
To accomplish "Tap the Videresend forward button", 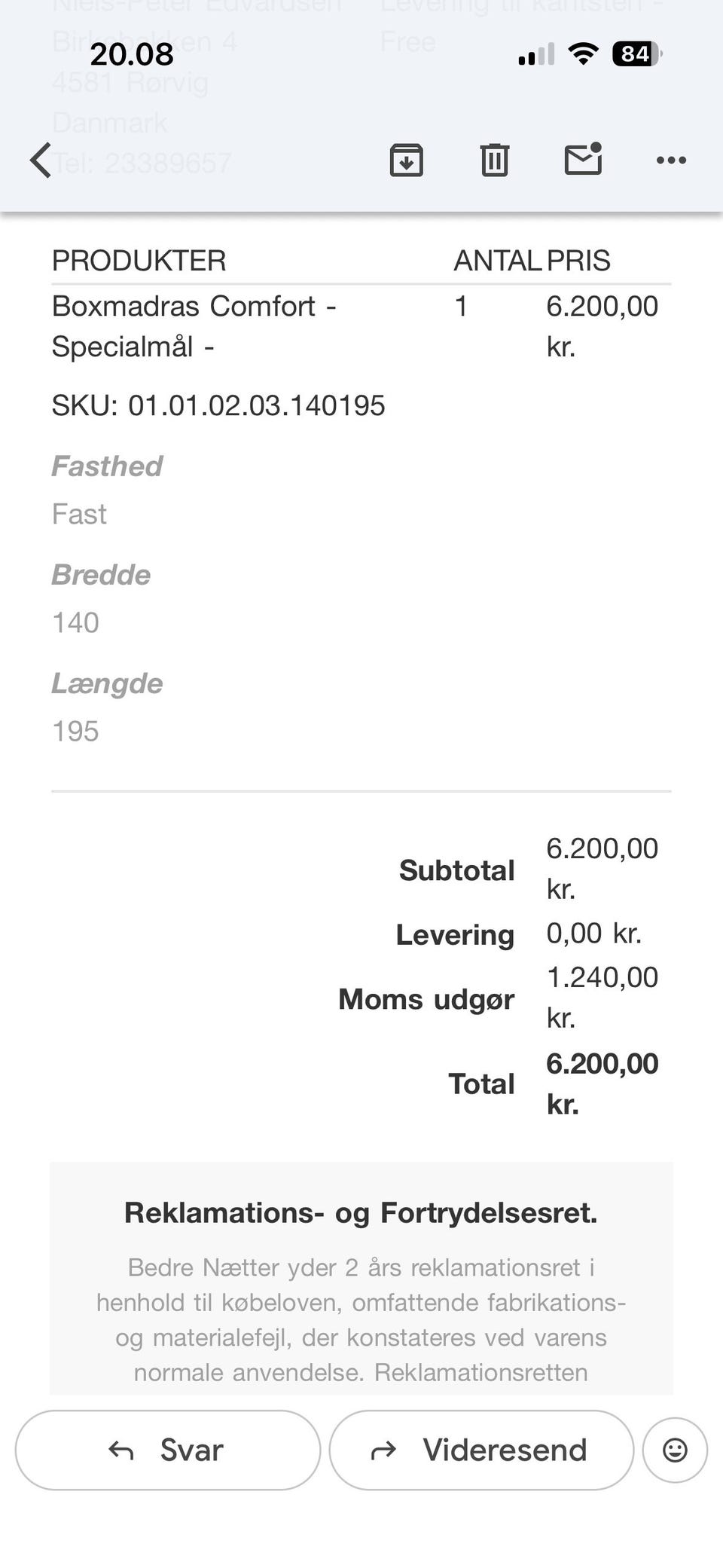I will tap(481, 1450).
